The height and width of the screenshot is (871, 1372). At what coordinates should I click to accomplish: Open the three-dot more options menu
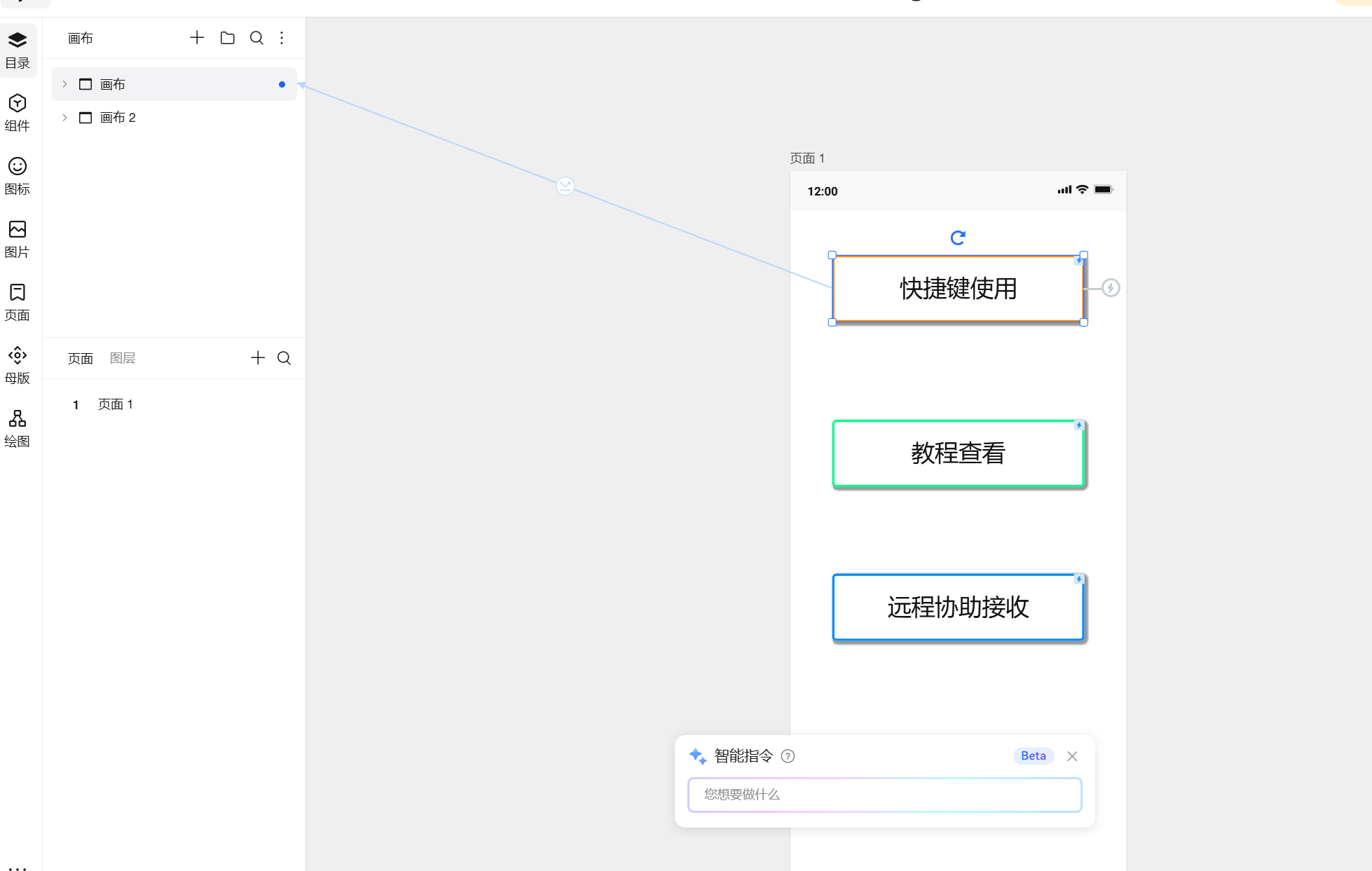coord(282,38)
